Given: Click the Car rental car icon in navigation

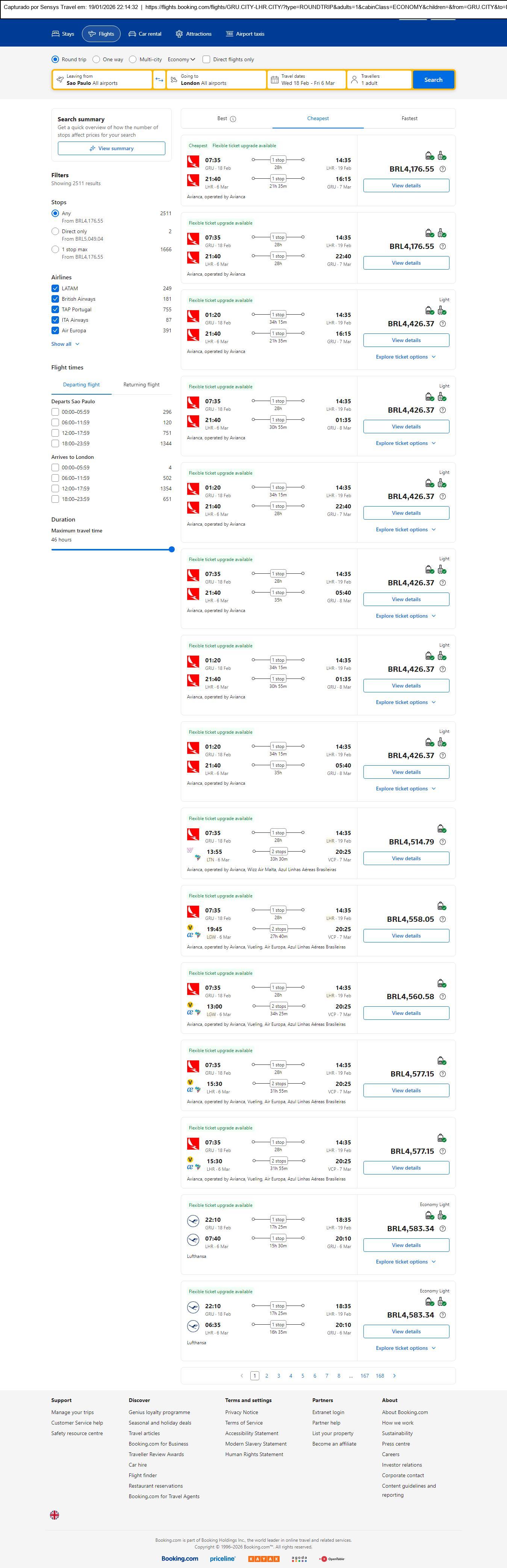Looking at the screenshot, I should coord(132,34).
